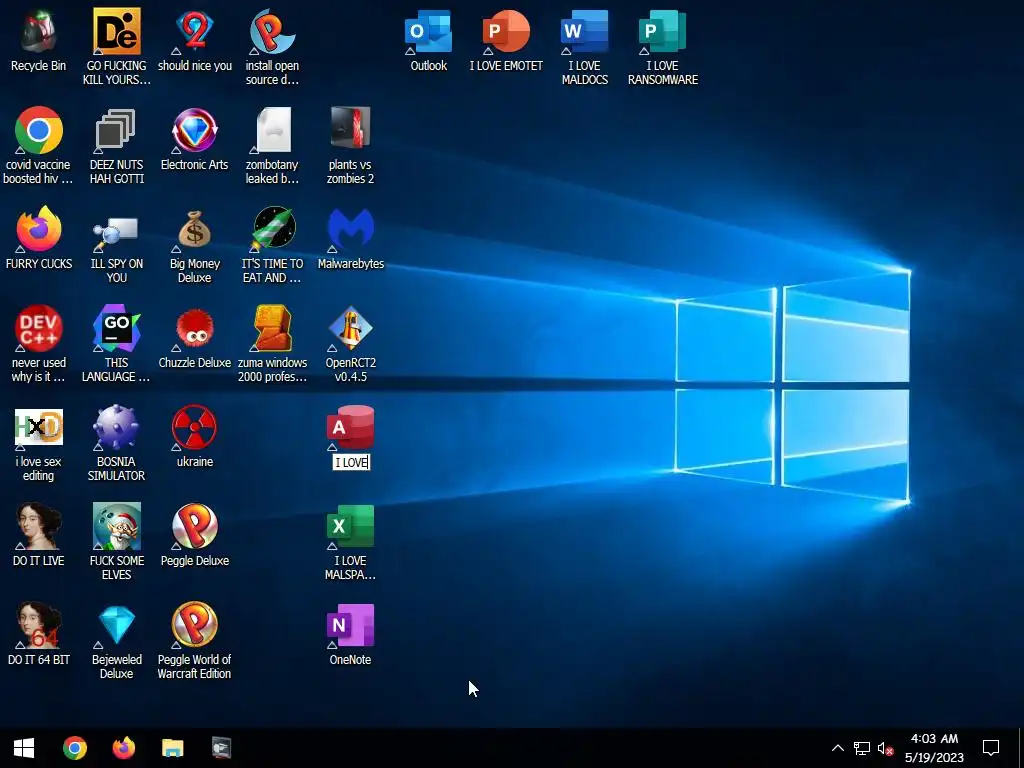
Task: Open the muted volume tray icon
Action: (x=885, y=748)
